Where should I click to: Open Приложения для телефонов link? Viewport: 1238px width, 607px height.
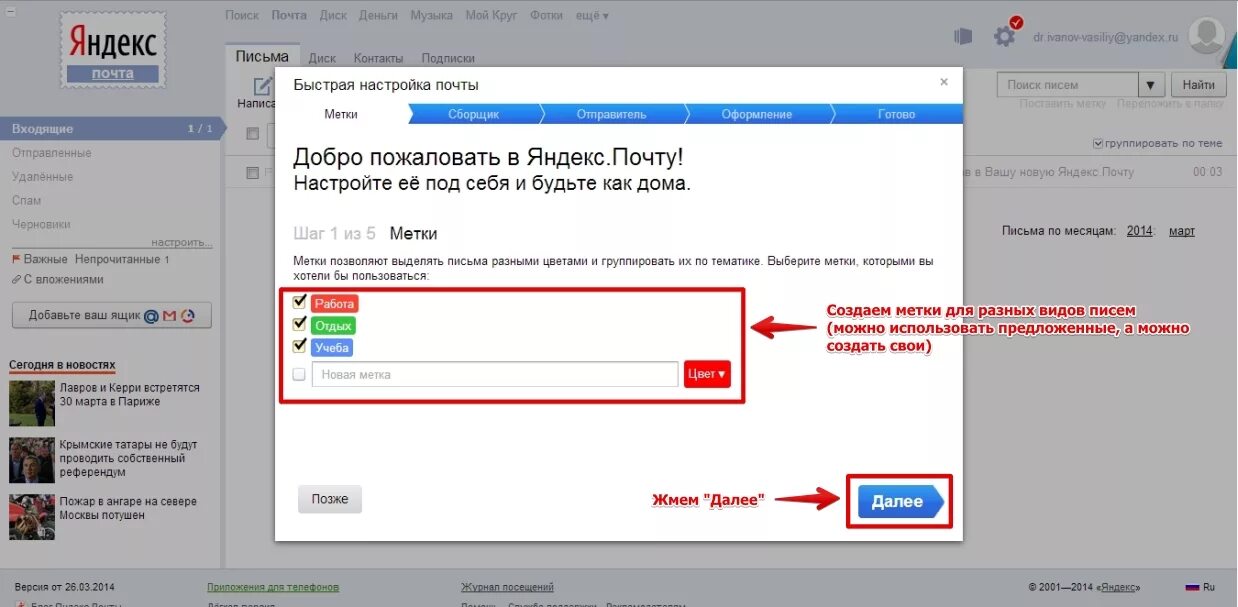point(273,587)
